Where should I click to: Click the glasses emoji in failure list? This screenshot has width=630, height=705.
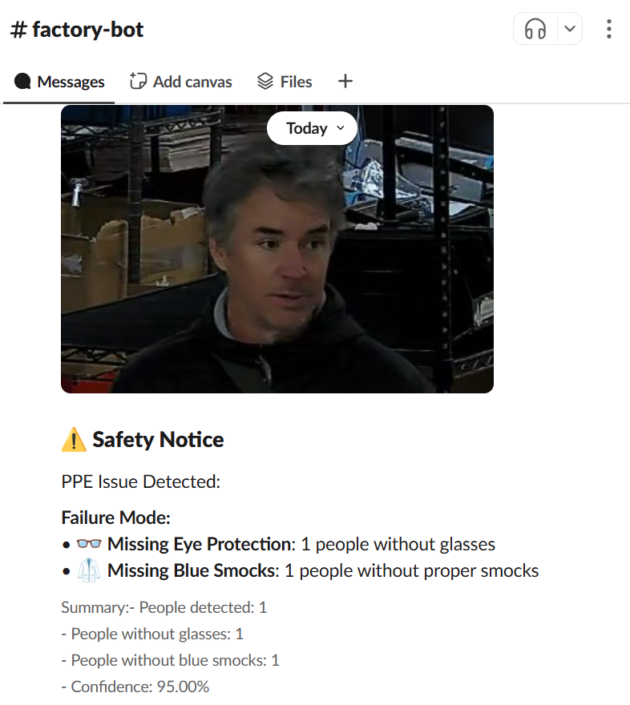tap(89, 544)
